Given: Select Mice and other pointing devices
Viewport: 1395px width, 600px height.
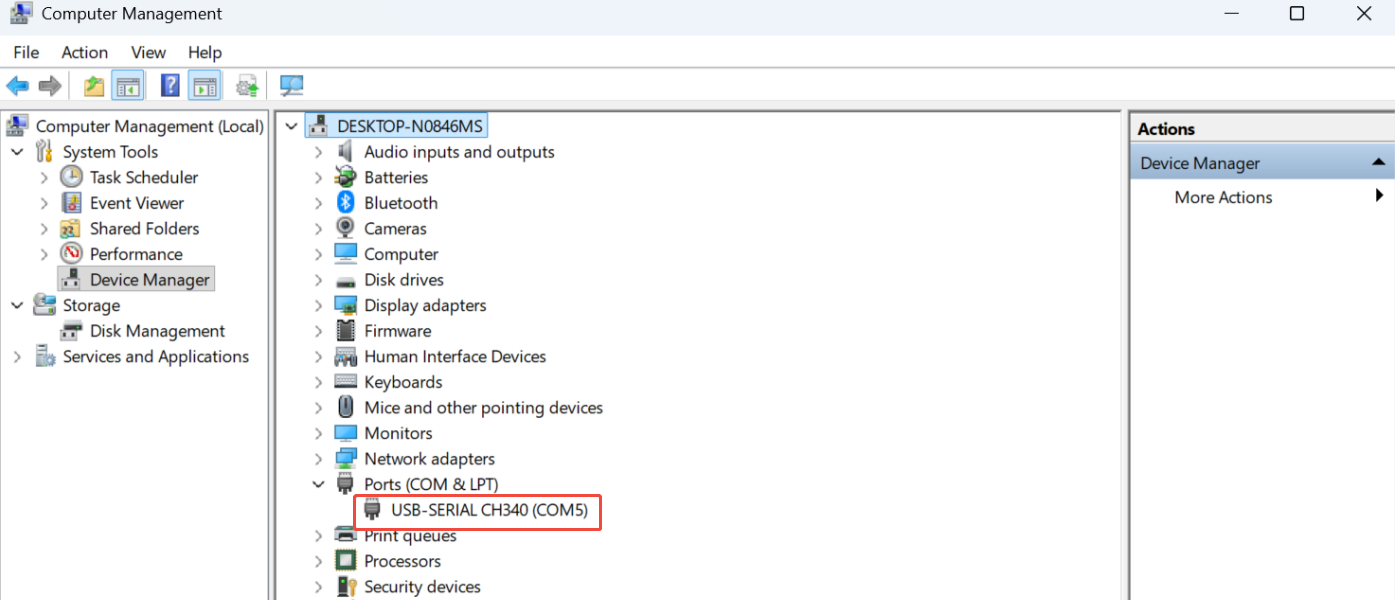Looking at the screenshot, I should click(x=483, y=408).
